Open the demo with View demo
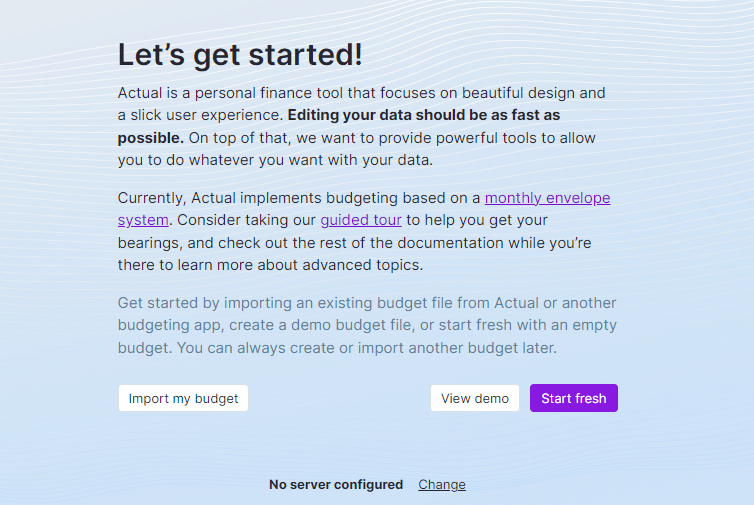The width and height of the screenshot is (754, 505). [475, 398]
